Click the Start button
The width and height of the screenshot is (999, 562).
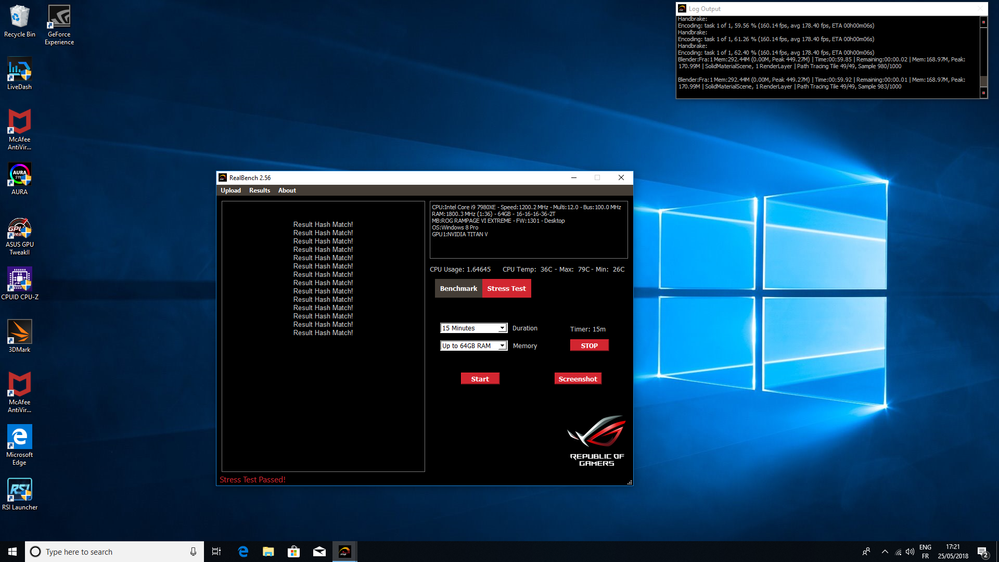pyautogui.click(x=480, y=378)
